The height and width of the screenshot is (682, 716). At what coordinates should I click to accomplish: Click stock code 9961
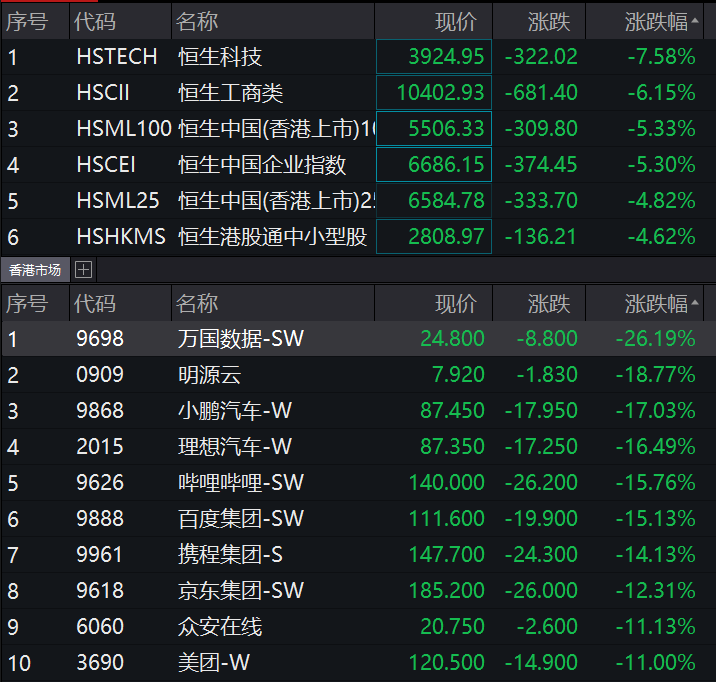pyautogui.click(x=100, y=555)
